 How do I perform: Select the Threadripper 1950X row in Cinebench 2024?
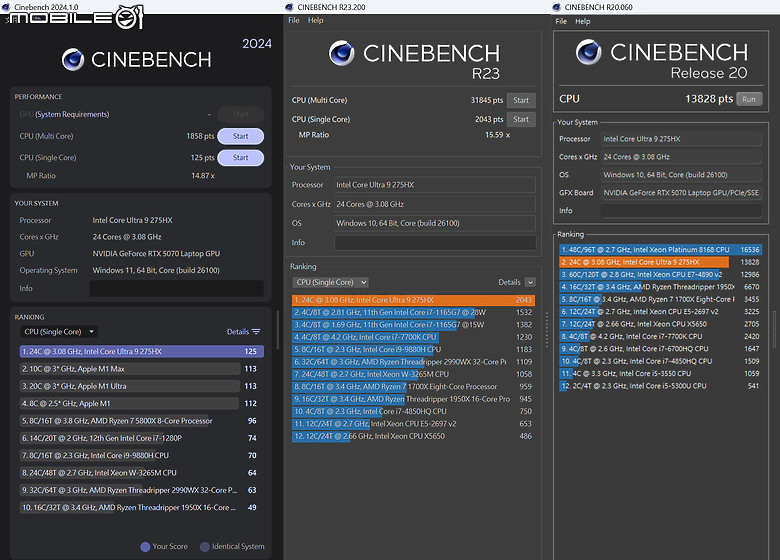point(142,508)
